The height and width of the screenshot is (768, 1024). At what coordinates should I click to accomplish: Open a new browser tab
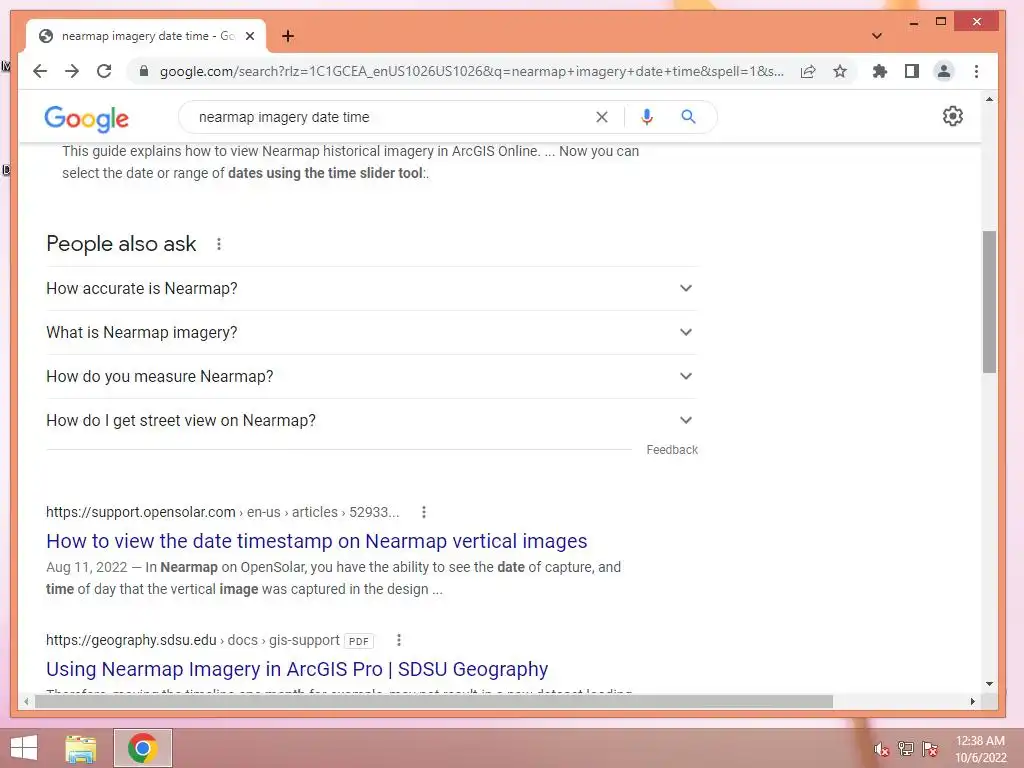coord(288,36)
